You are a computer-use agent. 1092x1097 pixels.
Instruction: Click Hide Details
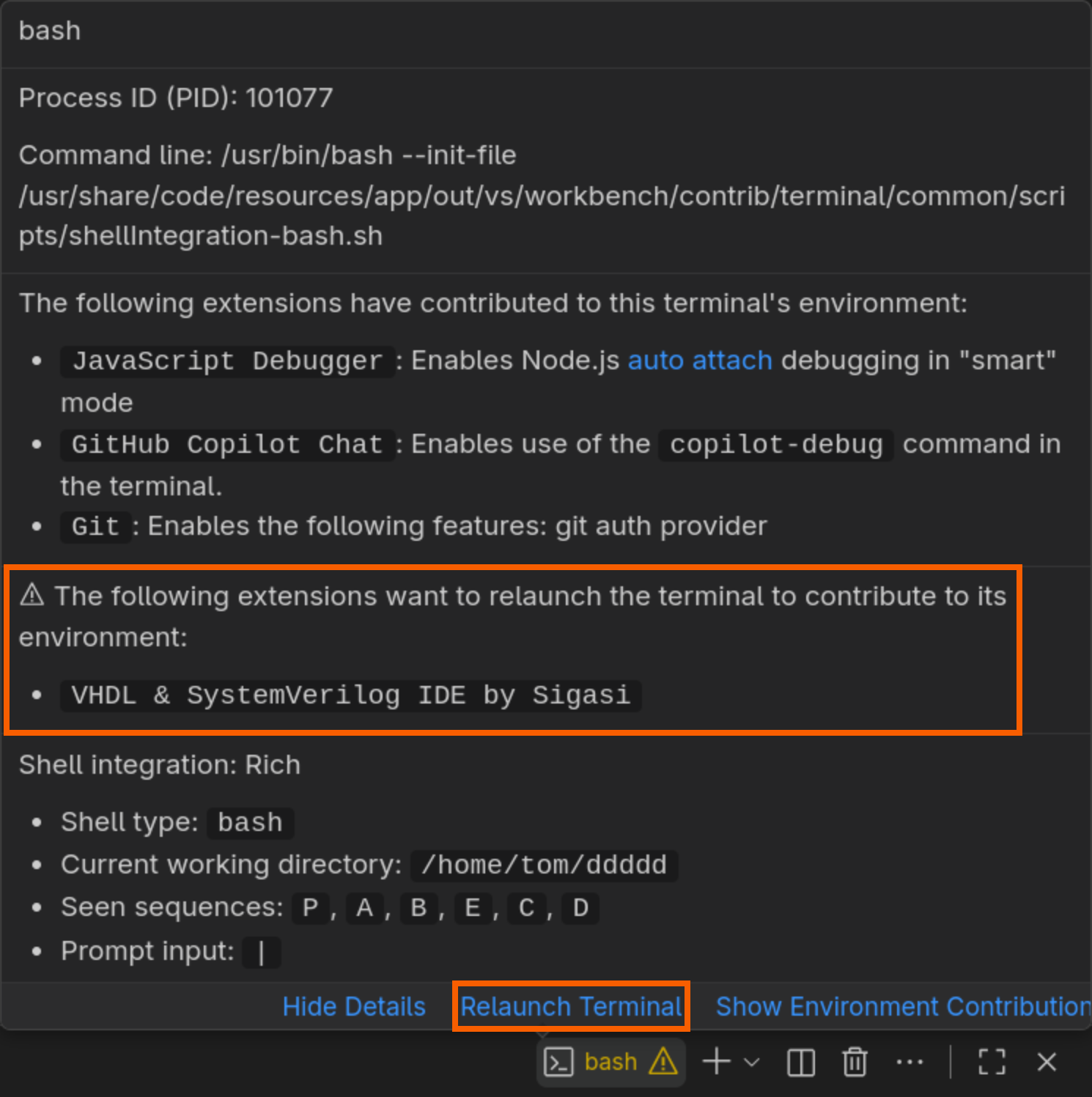(353, 1006)
